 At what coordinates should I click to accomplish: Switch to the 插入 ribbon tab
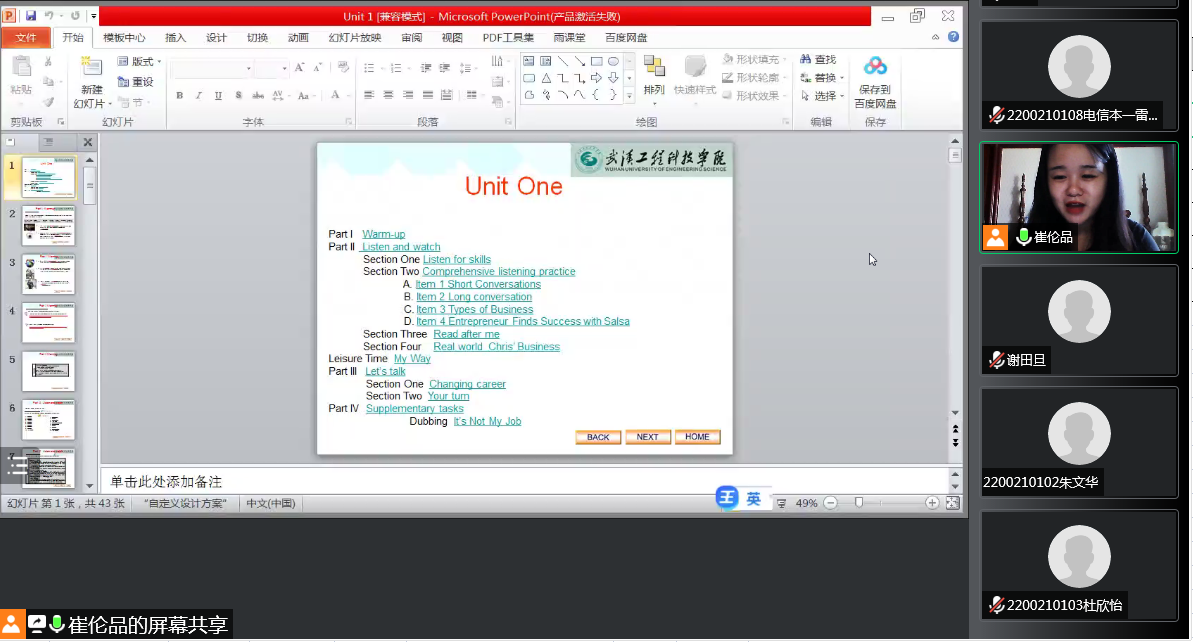(175, 38)
